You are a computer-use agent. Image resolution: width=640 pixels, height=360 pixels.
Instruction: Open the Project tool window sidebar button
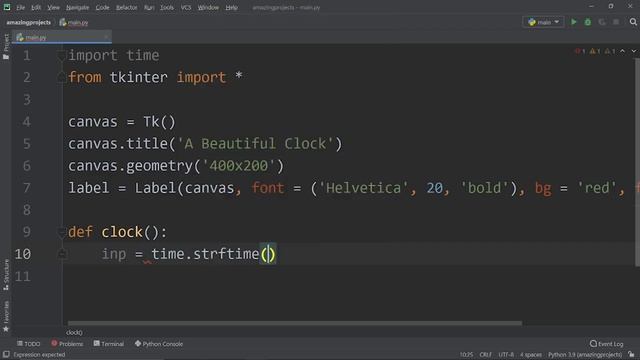click(6, 46)
